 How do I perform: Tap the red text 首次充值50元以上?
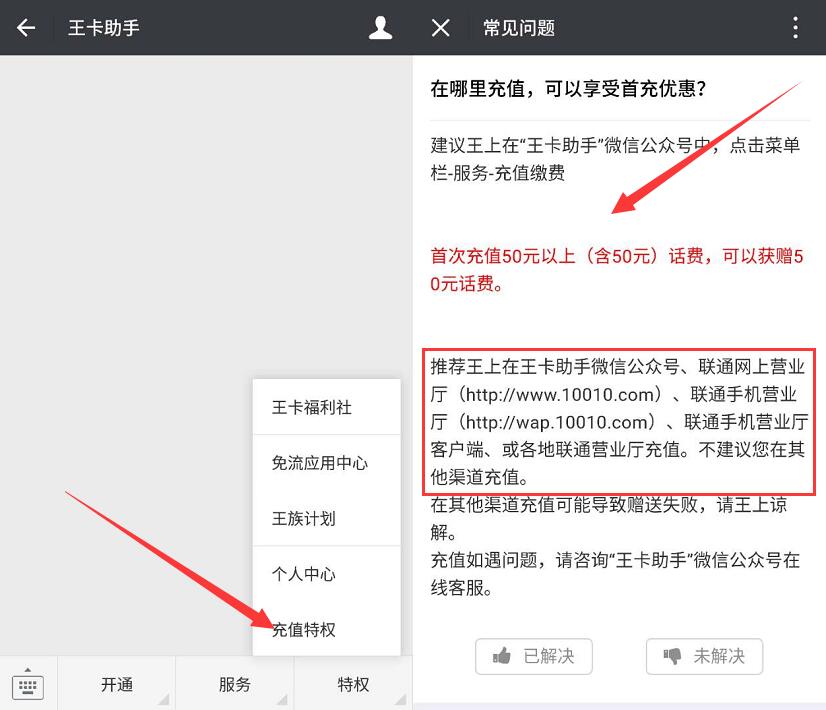tap(503, 256)
